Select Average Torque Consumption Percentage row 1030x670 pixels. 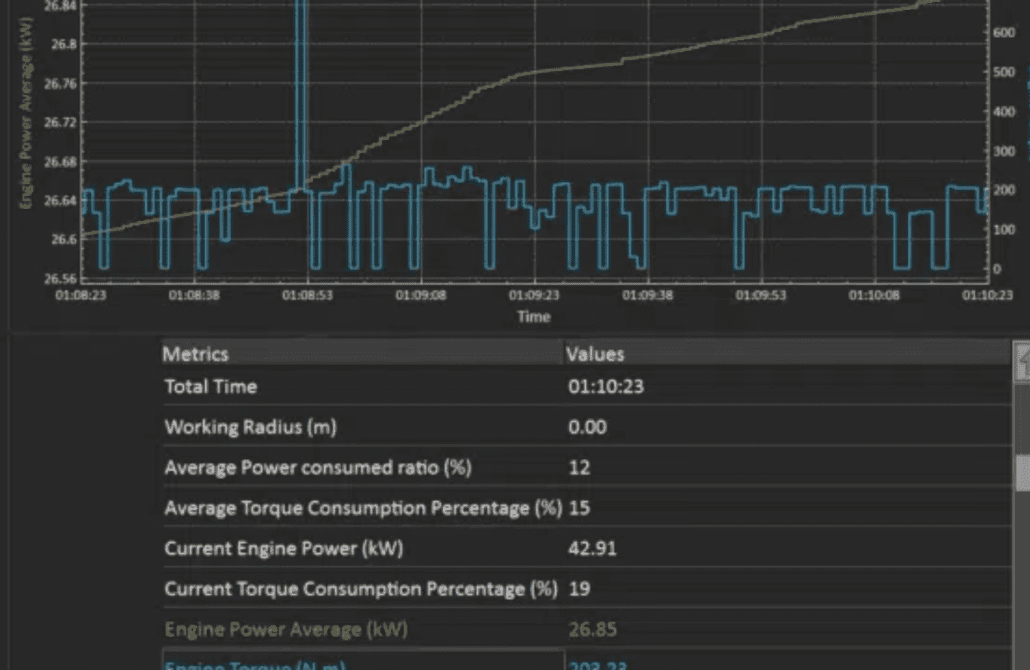362,508
